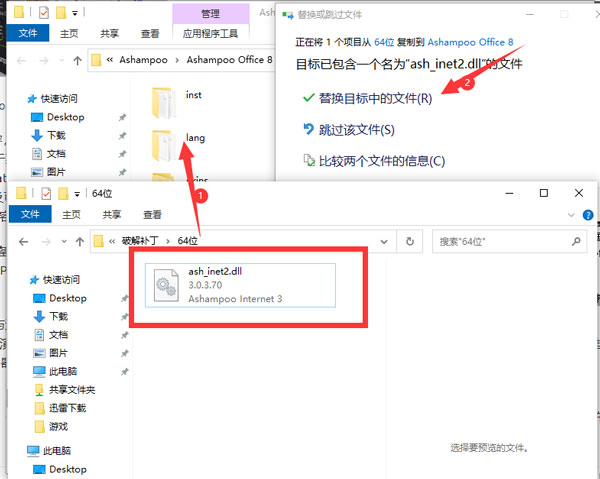Select the lang folder
This screenshot has height=479, width=600.
pos(178,145)
